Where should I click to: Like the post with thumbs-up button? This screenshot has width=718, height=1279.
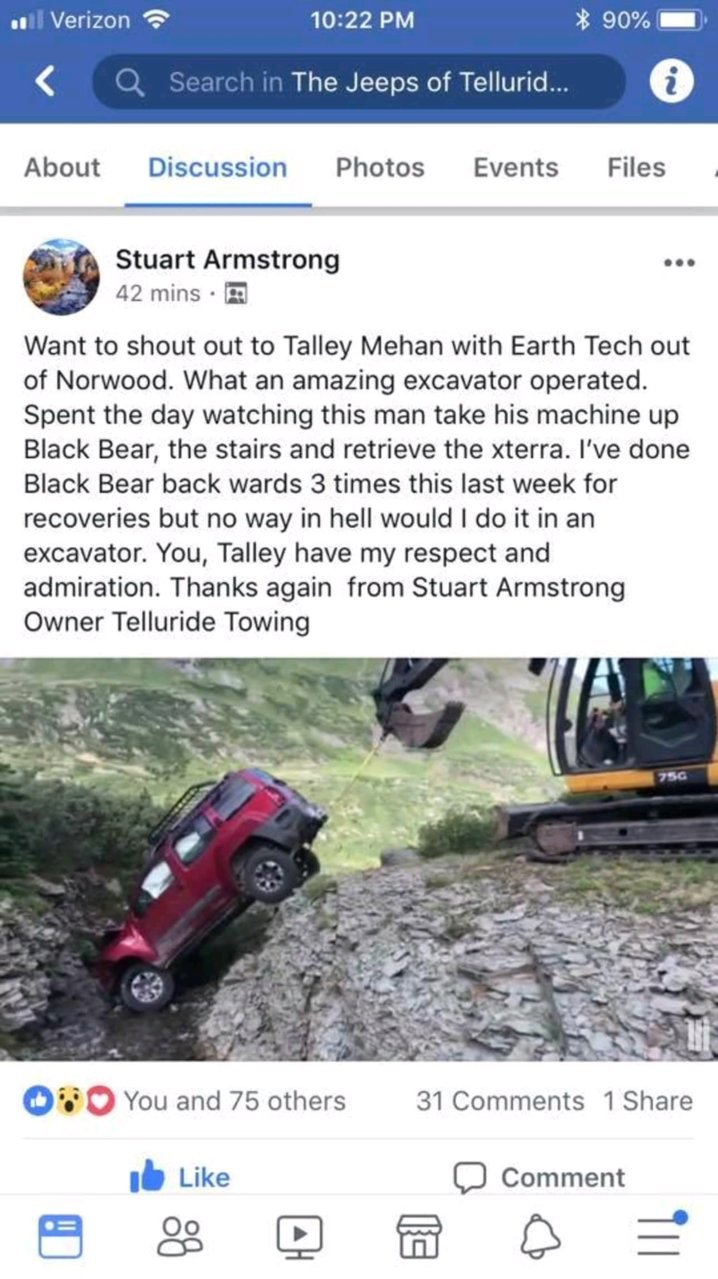pos(180,1178)
